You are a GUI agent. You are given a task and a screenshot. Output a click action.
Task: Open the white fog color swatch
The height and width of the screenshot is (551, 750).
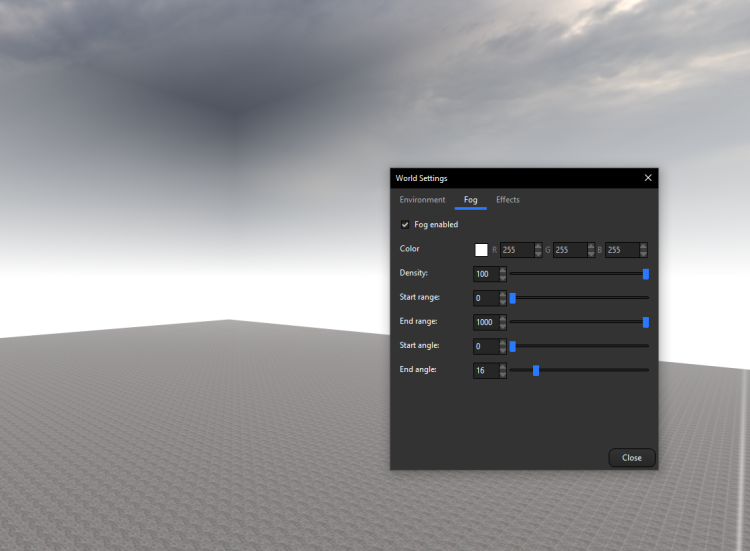click(481, 250)
